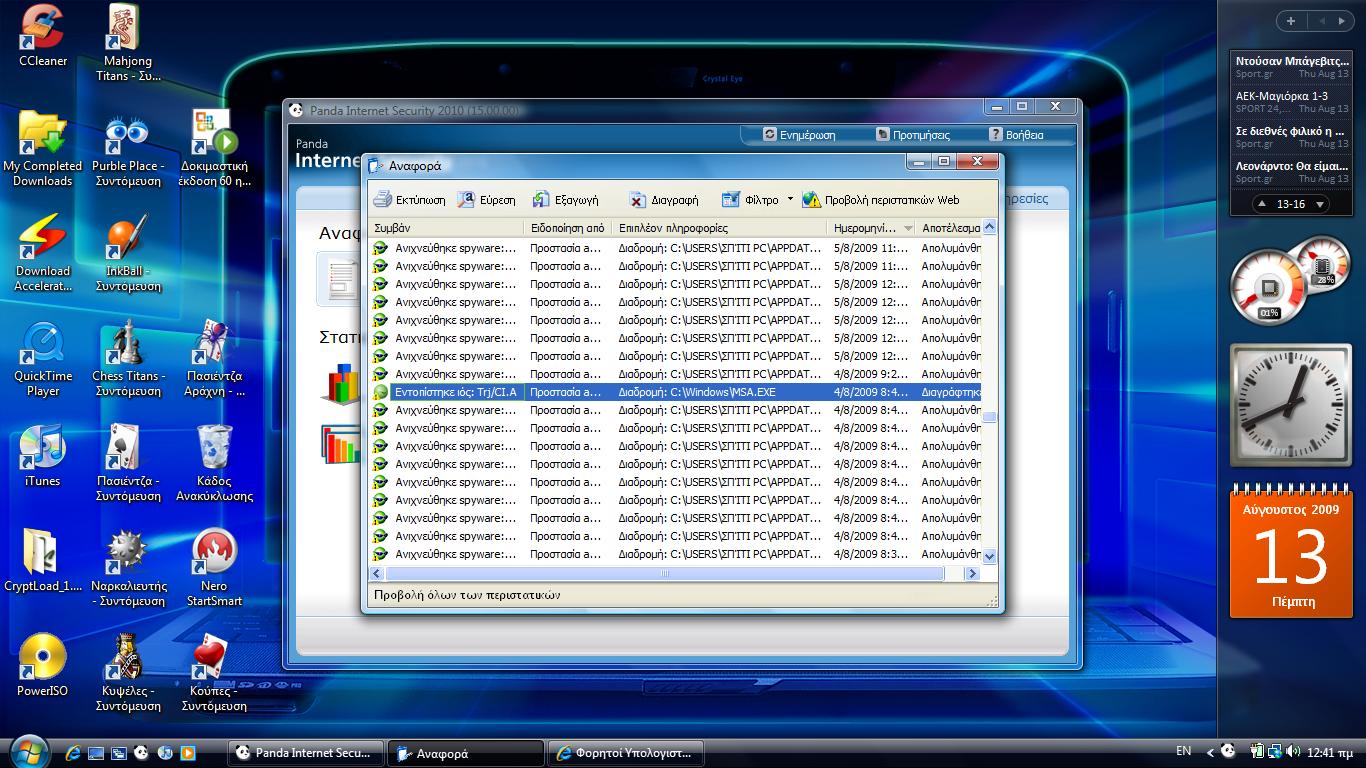Click the Φίλτρο filter icon
This screenshot has height=768, width=1366.
[x=731, y=200]
